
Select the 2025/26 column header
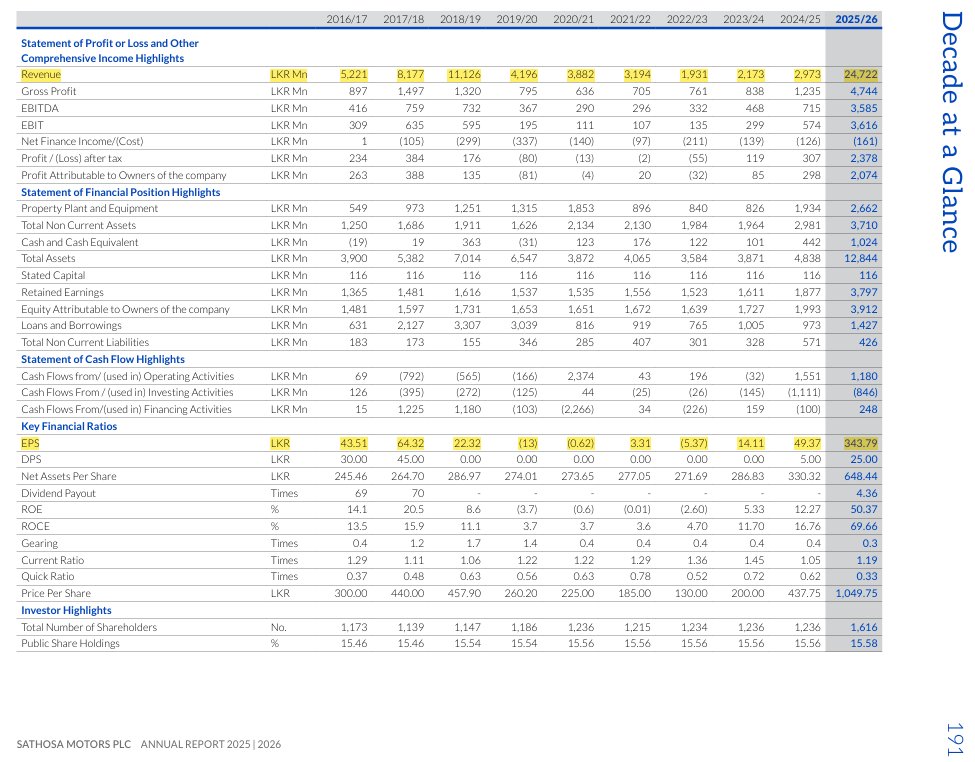[856, 19]
